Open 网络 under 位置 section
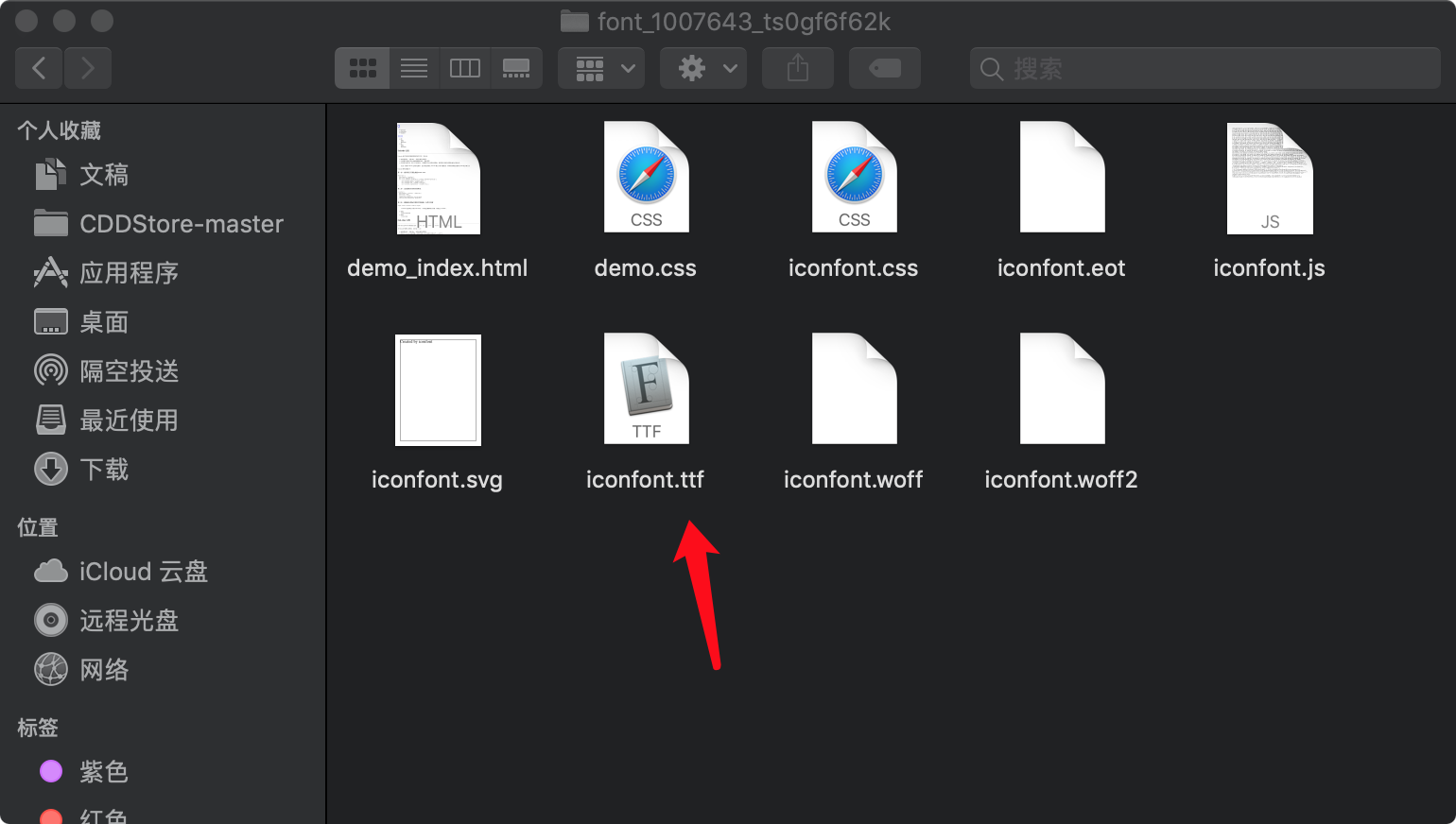 (104, 669)
